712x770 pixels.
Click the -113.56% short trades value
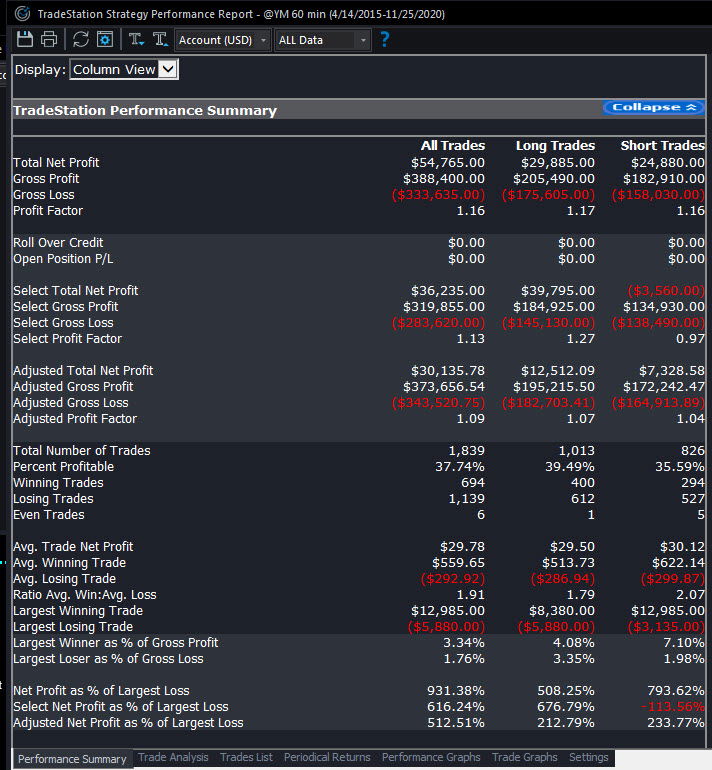pyautogui.click(x=673, y=707)
